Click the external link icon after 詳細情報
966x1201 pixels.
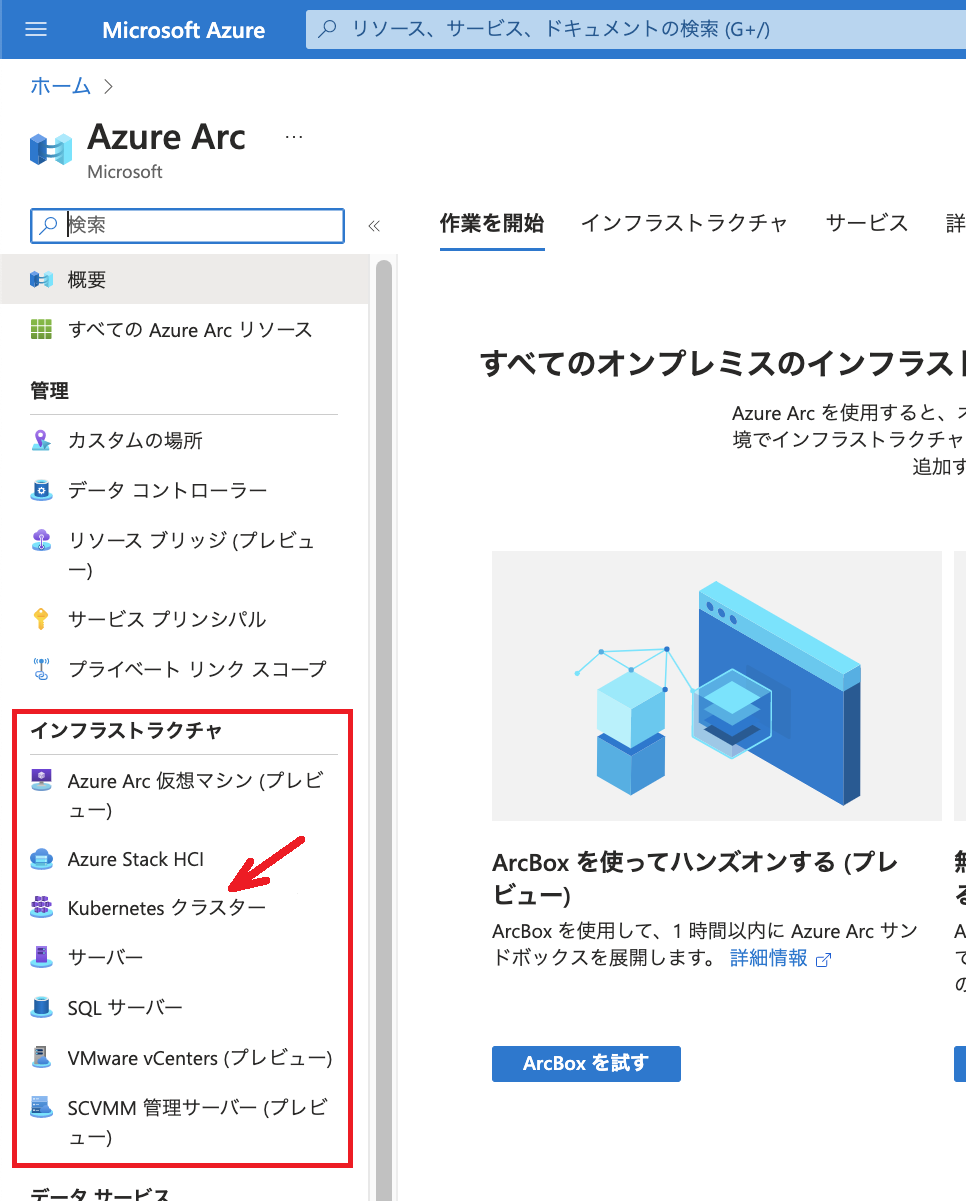824,960
